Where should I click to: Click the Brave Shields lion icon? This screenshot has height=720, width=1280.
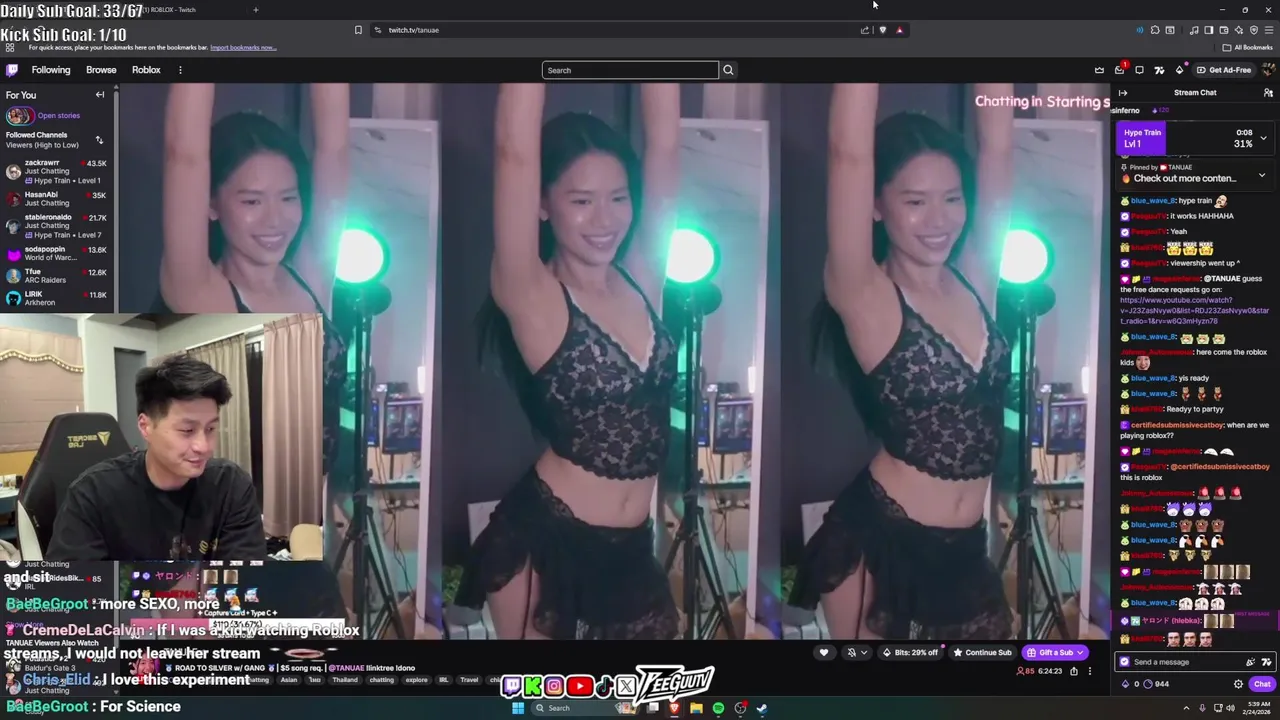coord(882,30)
